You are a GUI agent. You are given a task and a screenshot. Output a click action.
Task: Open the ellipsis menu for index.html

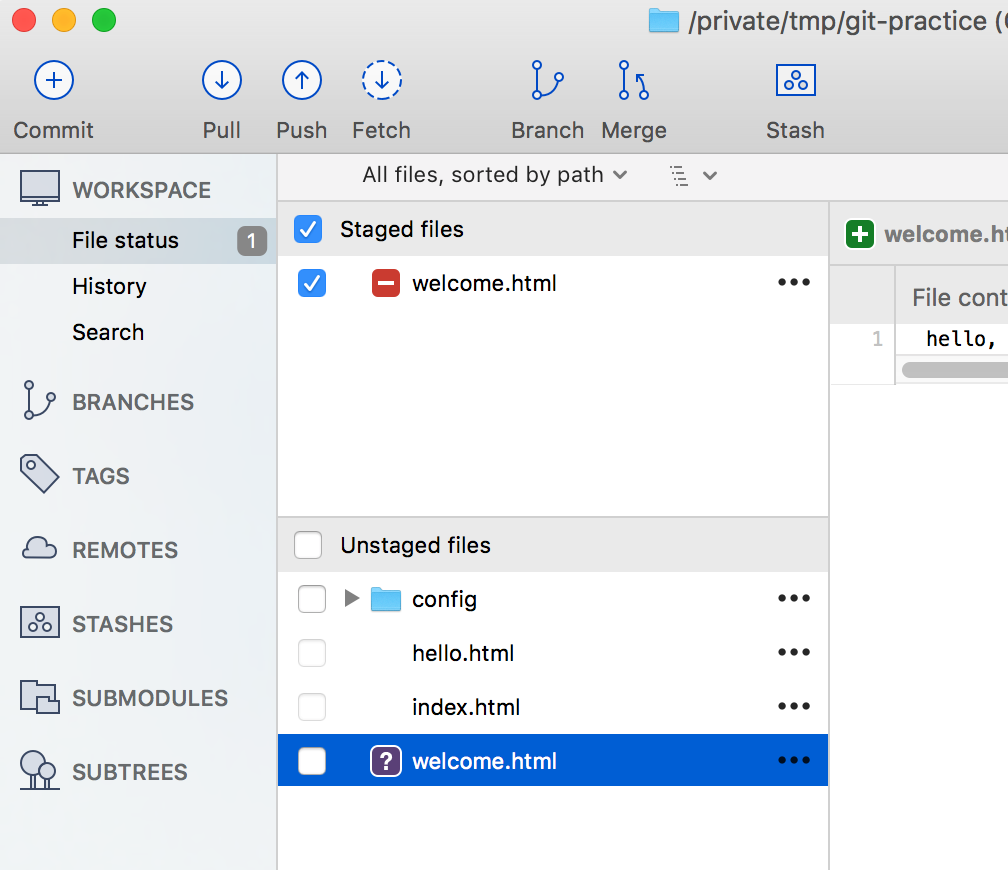point(793,706)
